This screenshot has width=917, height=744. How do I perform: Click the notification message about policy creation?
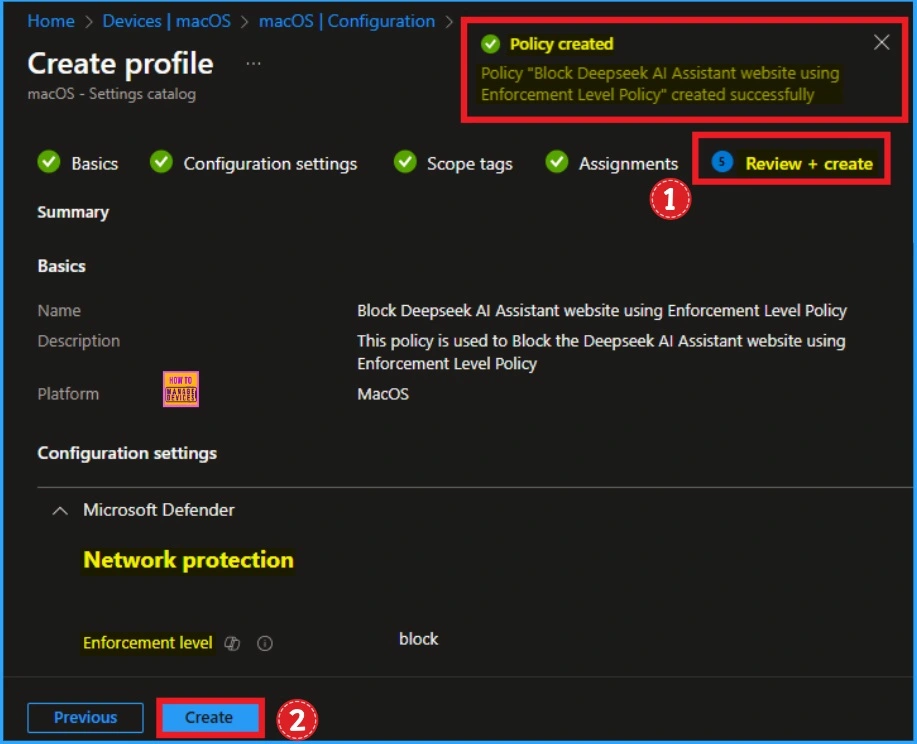coord(660,84)
